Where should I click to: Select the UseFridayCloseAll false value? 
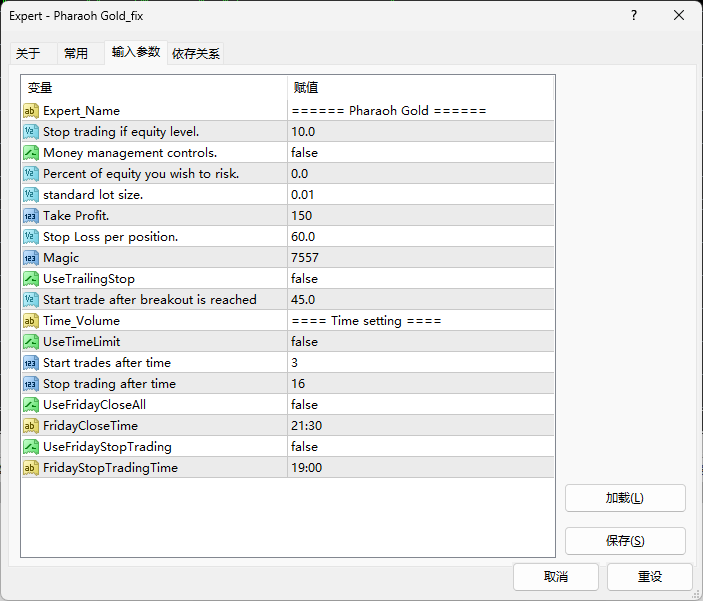click(x=304, y=405)
